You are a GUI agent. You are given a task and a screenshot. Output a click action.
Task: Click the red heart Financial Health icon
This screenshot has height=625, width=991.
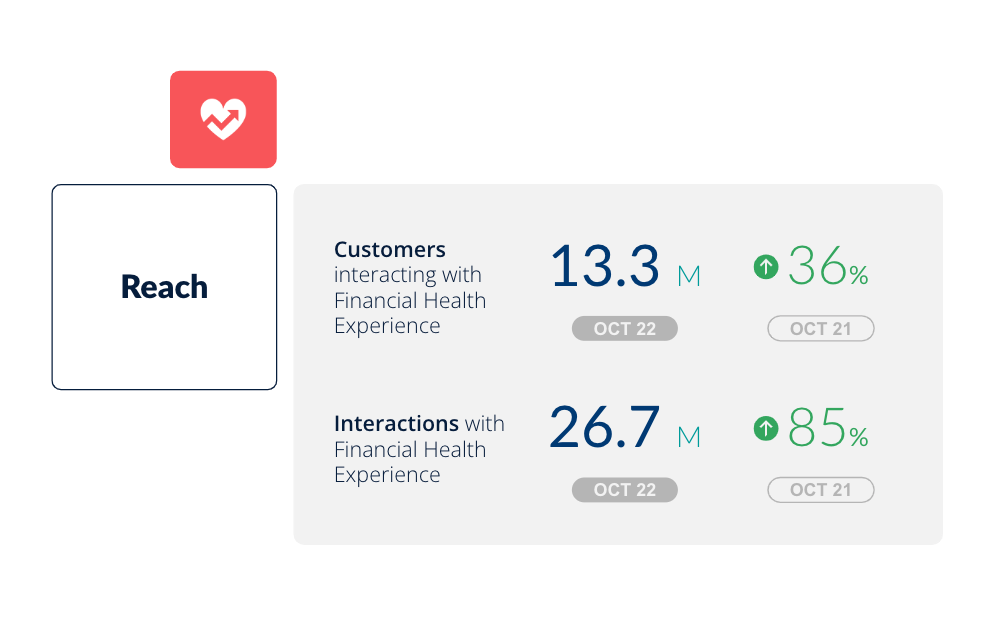point(223,119)
